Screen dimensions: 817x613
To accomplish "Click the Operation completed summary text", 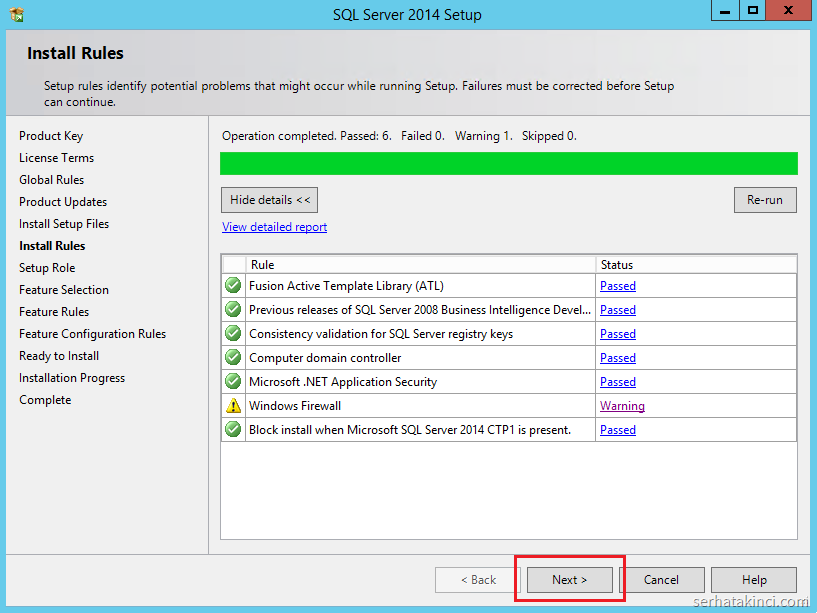I will tap(399, 136).
